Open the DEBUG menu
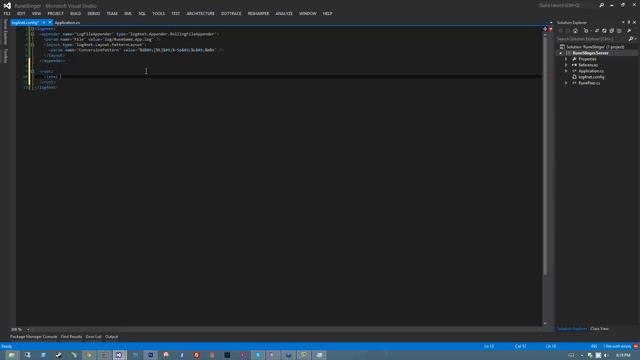Screen dimensions: 640x360 pos(93,13)
